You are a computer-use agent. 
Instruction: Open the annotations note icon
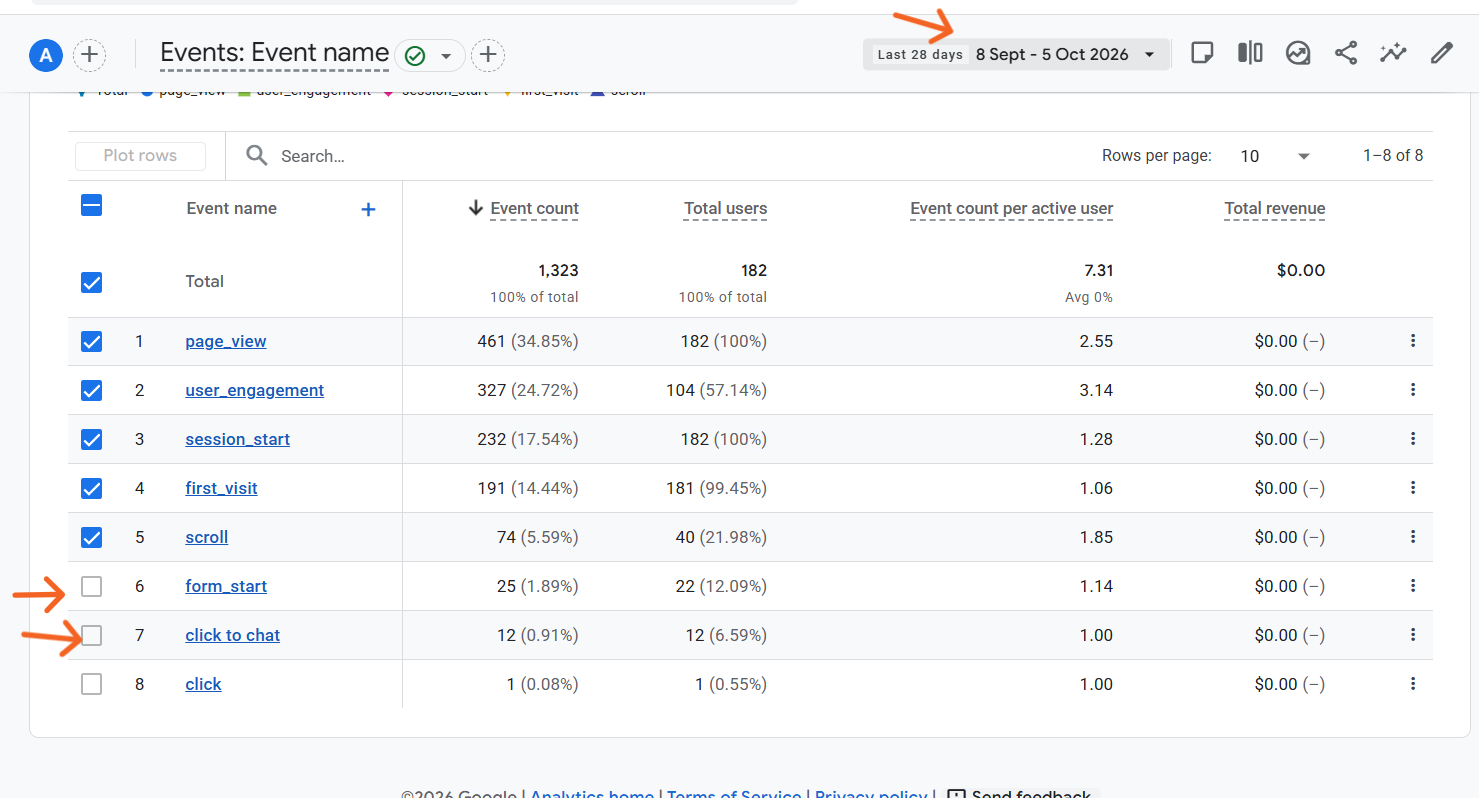tap(1202, 53)
